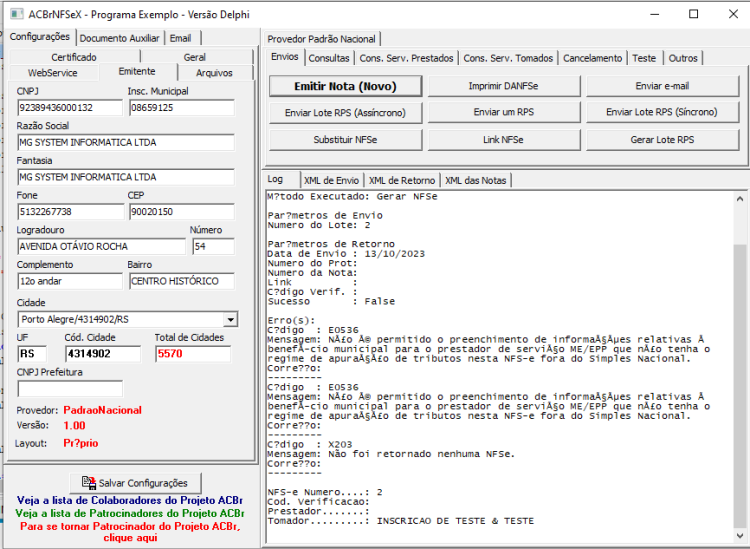
Task: Click Total de Cidades field
Action: (193, 354)
